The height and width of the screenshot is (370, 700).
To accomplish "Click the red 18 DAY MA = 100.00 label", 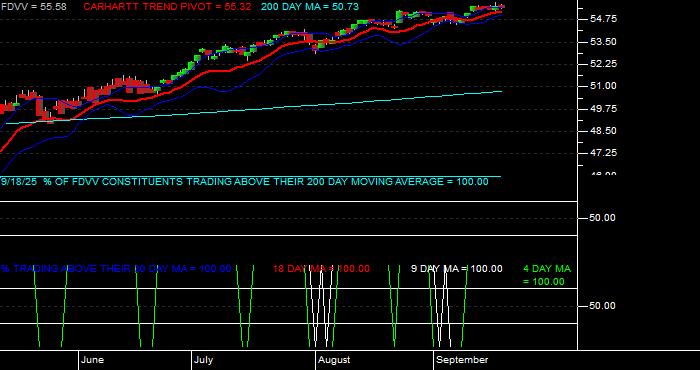I will point(321,269).
